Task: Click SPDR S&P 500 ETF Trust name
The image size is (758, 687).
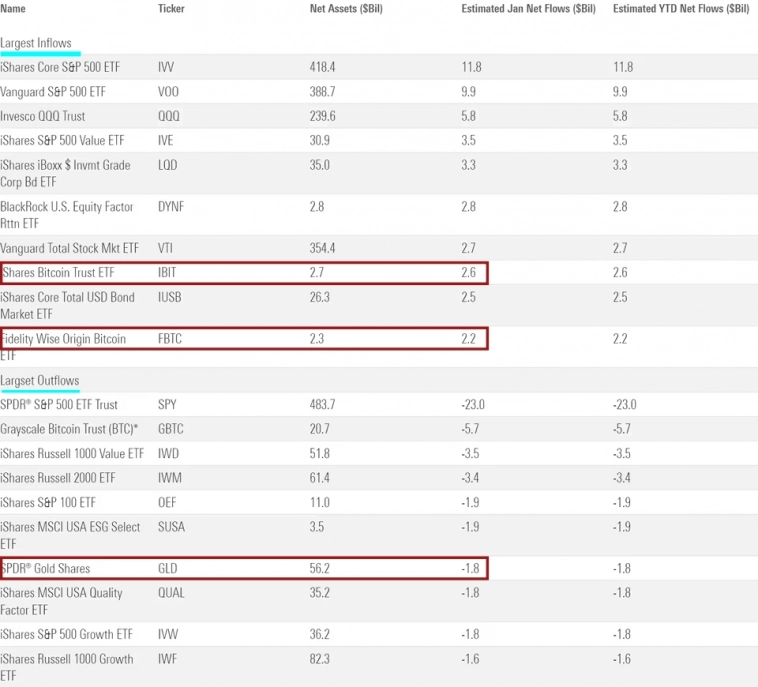Action: pyautogui.click(x=59, y=405)
